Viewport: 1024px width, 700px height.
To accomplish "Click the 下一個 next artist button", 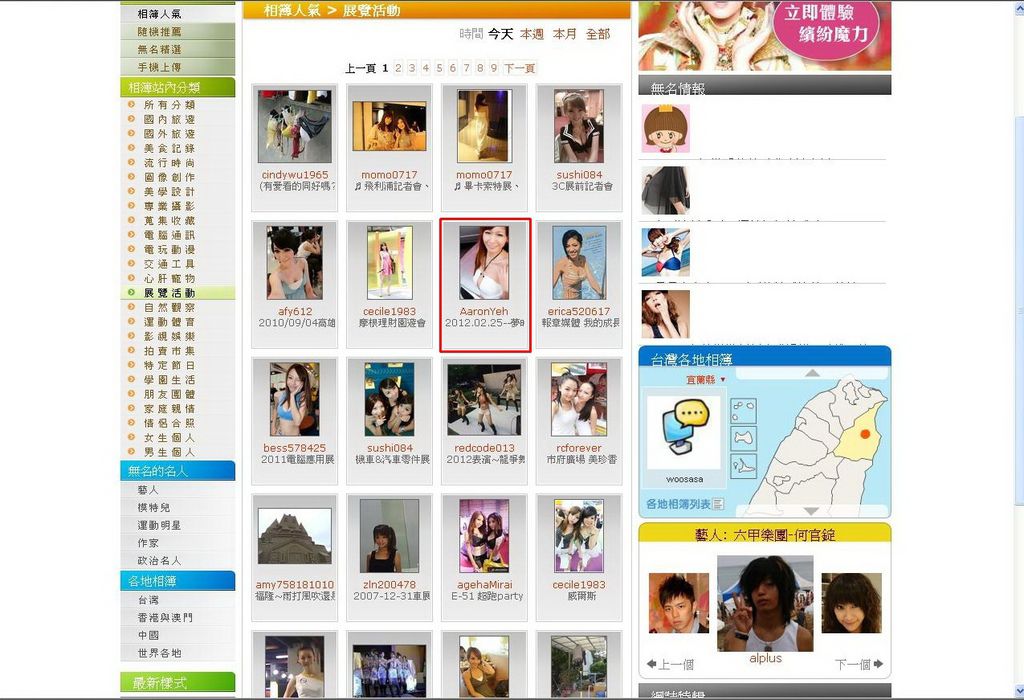I will pos(859,665).
